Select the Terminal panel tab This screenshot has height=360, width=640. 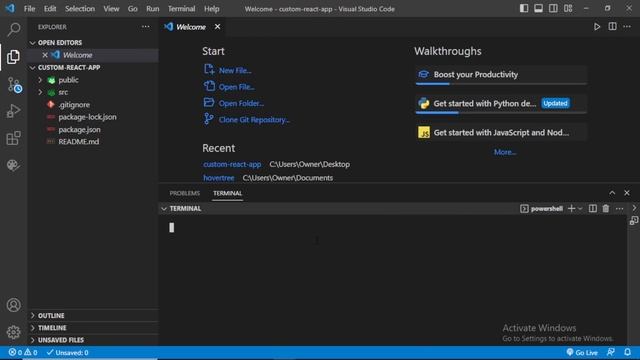(x=227, y=193)
